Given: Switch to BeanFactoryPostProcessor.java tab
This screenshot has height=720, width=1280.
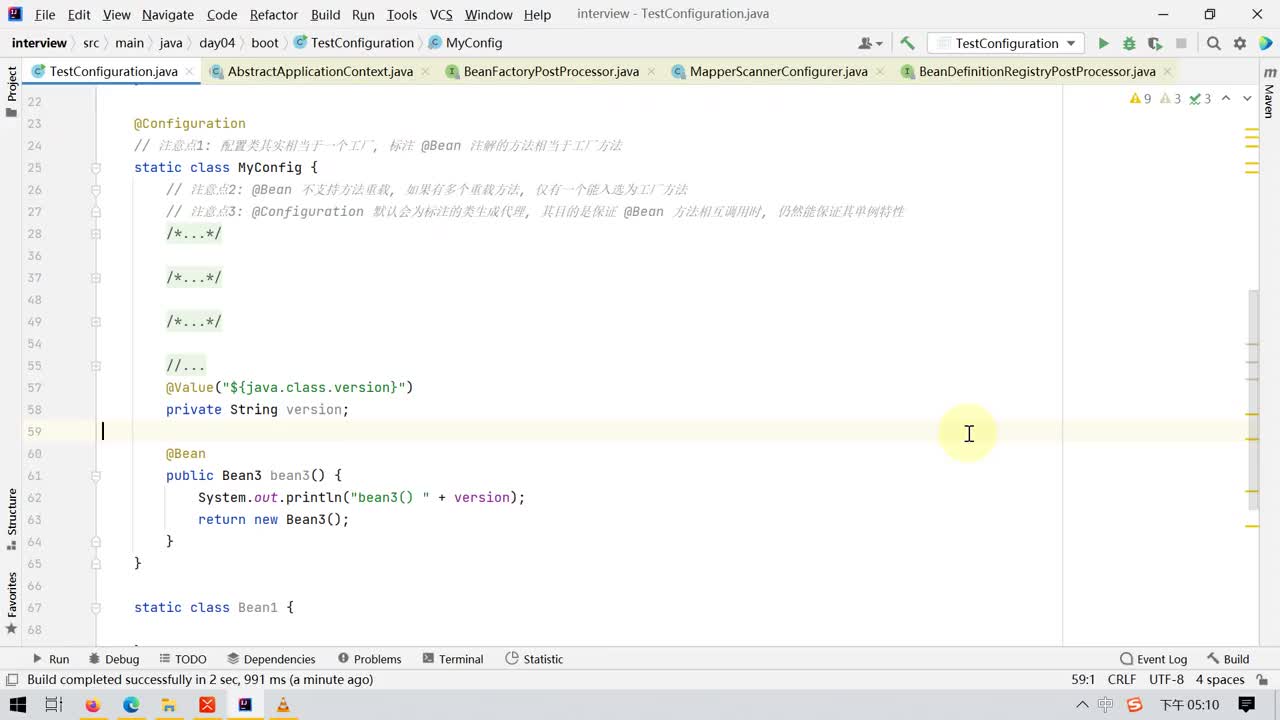Looking at the screenshot, I should pyautogui.click(x=551, y=71).
